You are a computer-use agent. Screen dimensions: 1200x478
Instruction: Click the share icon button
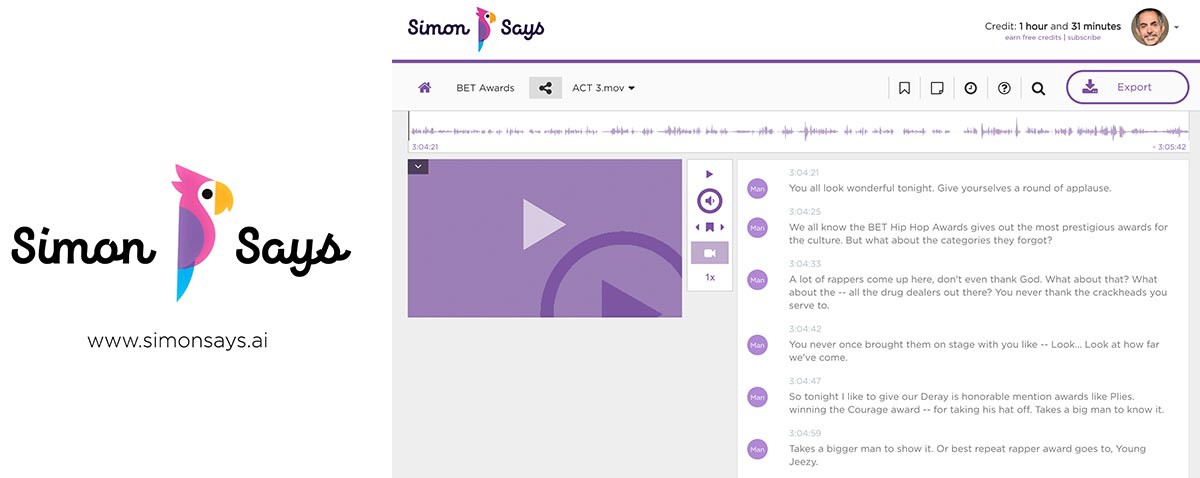(x=545, y=88)
